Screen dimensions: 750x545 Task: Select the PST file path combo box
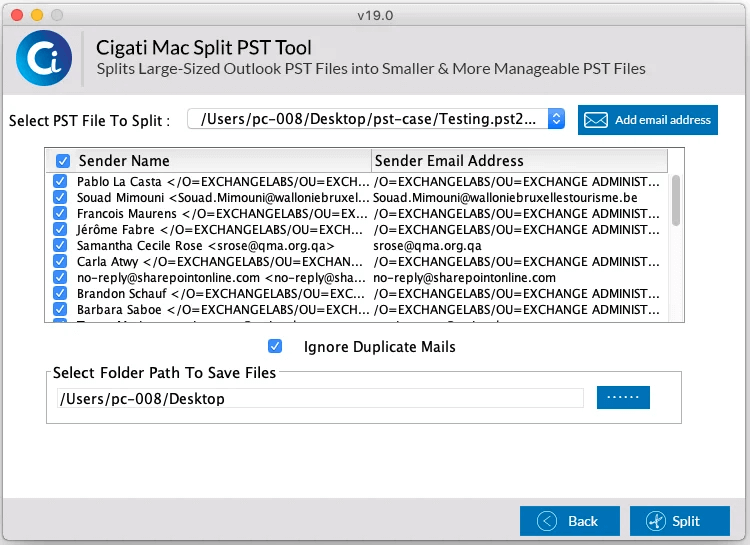pos(376,119)
